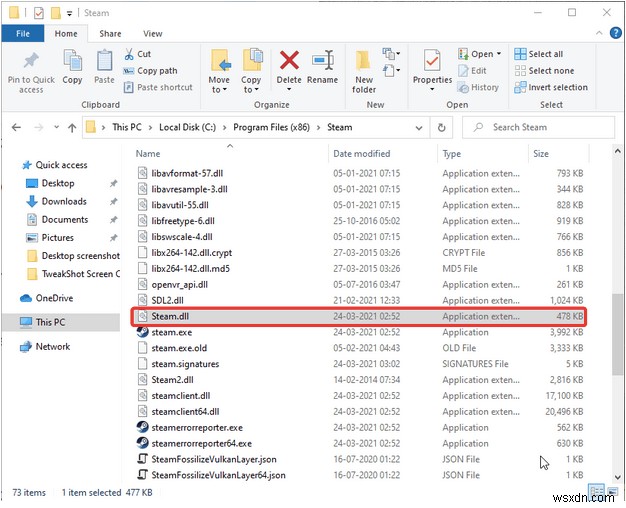
Task: Select the libx264-142.dll.crypt file
Action: pos(191,253)
